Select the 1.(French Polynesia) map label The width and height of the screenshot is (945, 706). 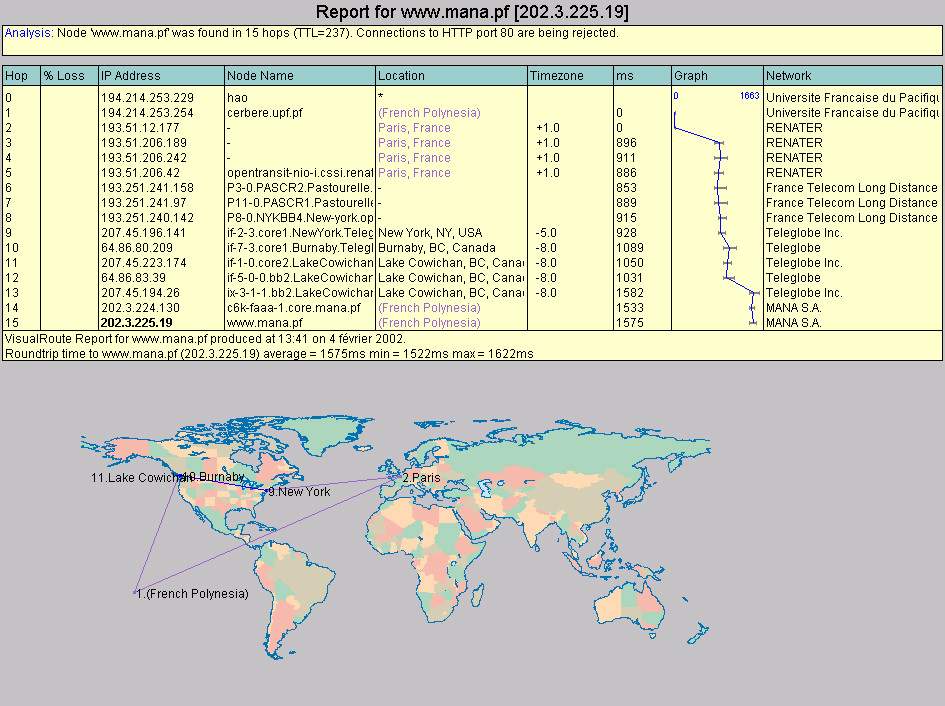192,594
